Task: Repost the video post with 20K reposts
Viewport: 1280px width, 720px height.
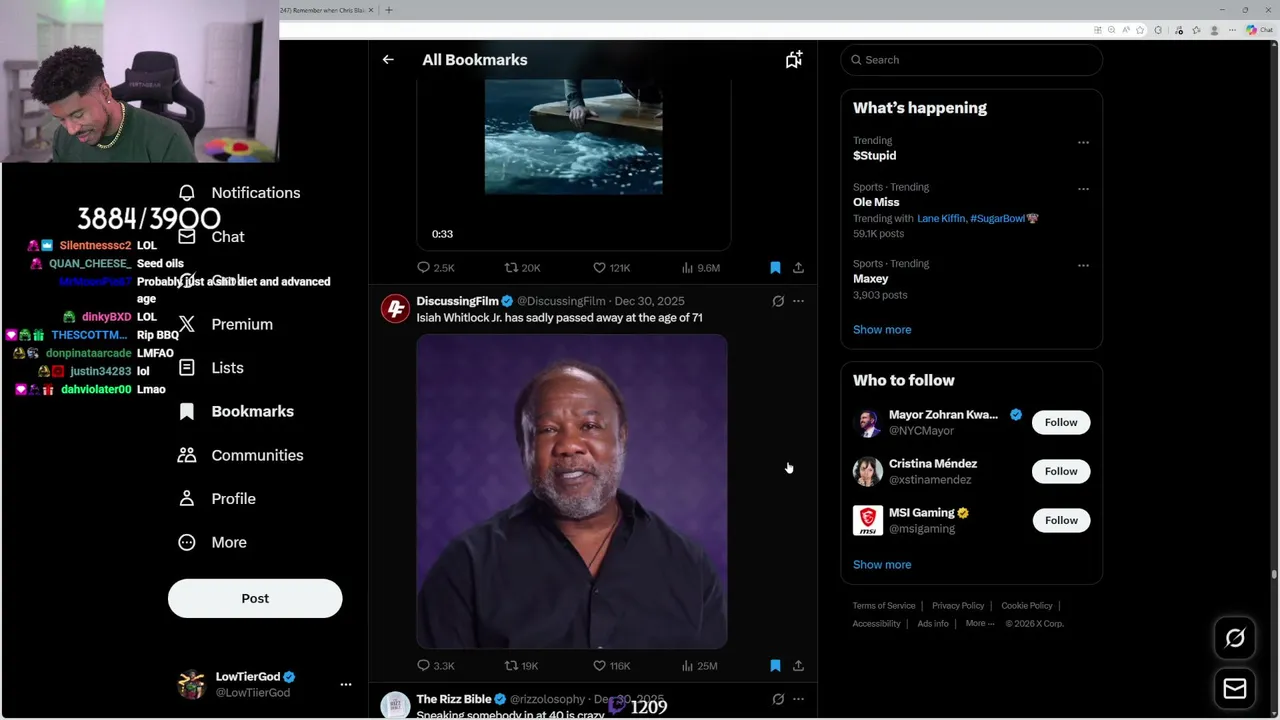Action: click(523, 268)
